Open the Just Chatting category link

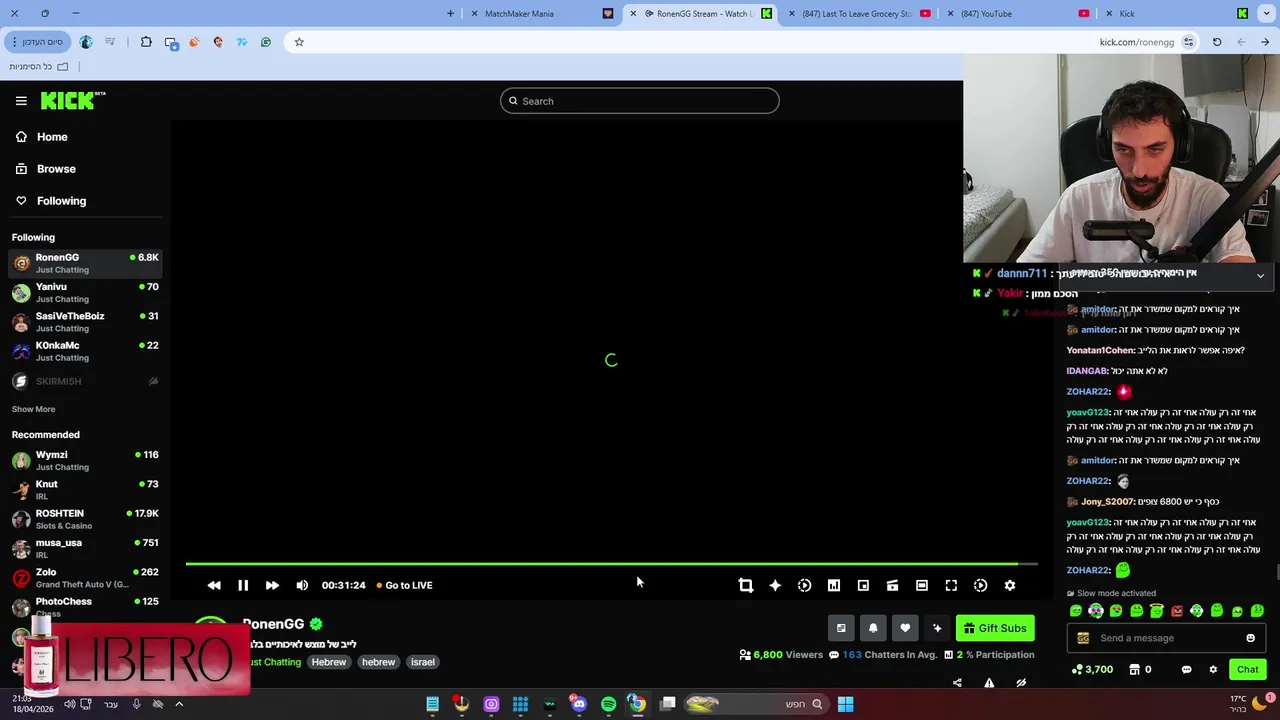click(274, 662)
